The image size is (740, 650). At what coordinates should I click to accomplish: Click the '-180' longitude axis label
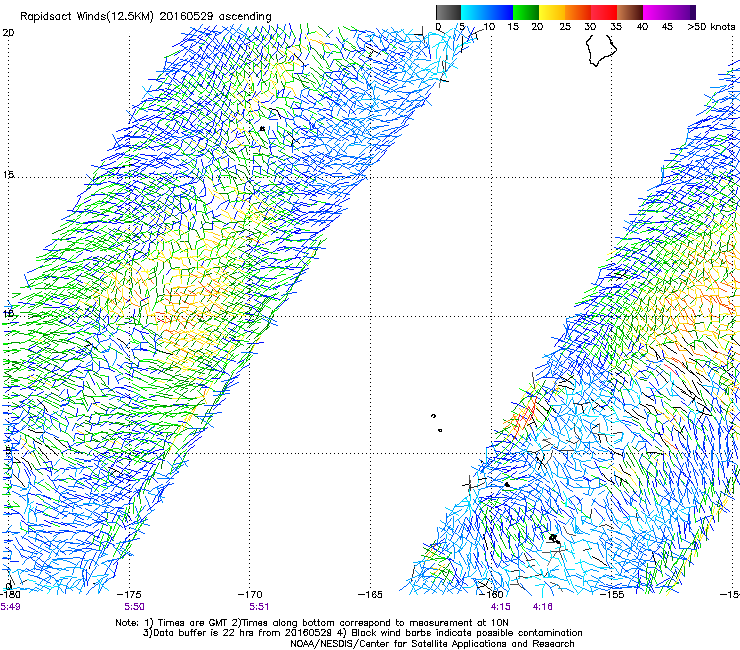pos(10,595)
